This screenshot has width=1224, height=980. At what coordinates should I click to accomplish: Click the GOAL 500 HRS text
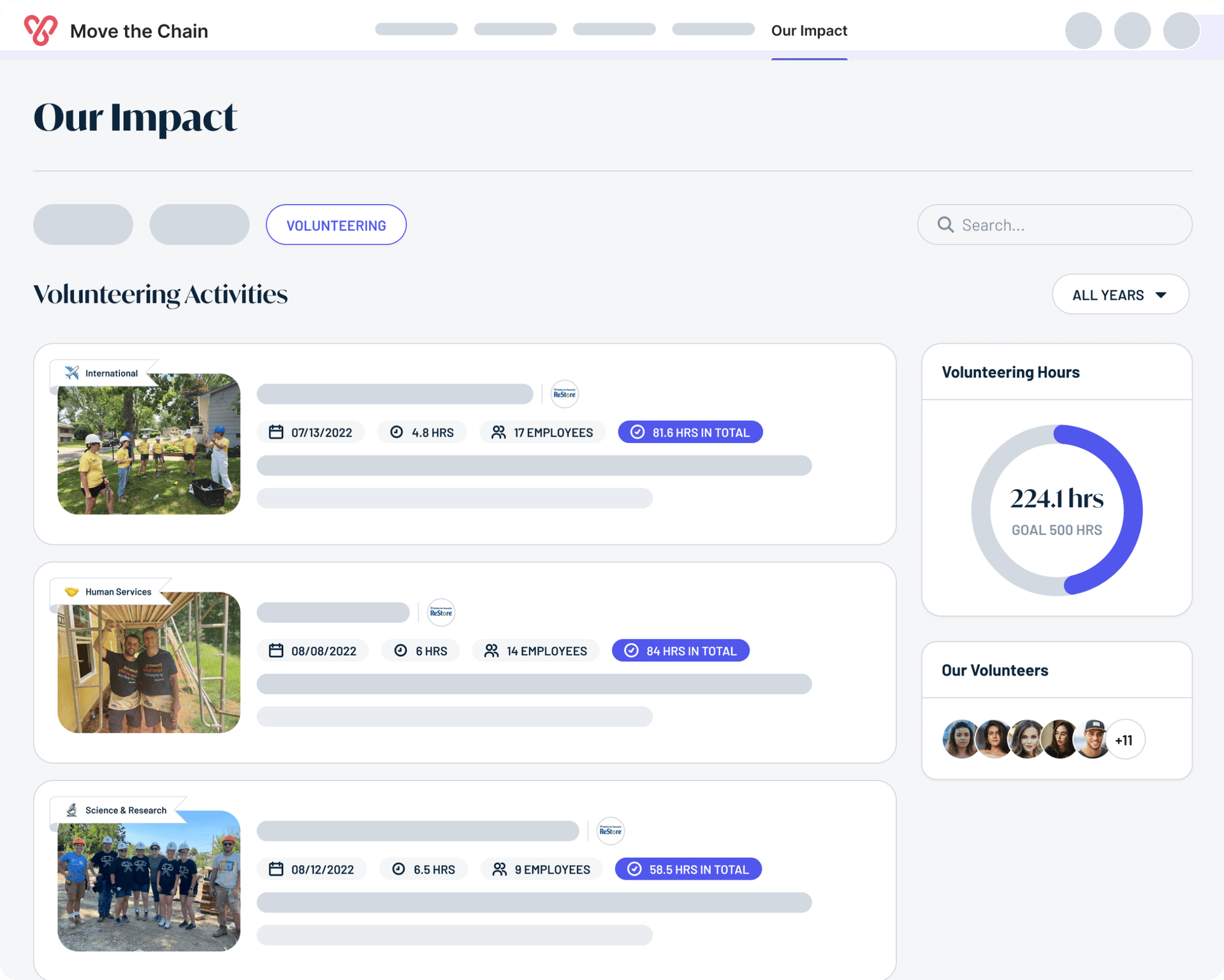(1056, 530)
